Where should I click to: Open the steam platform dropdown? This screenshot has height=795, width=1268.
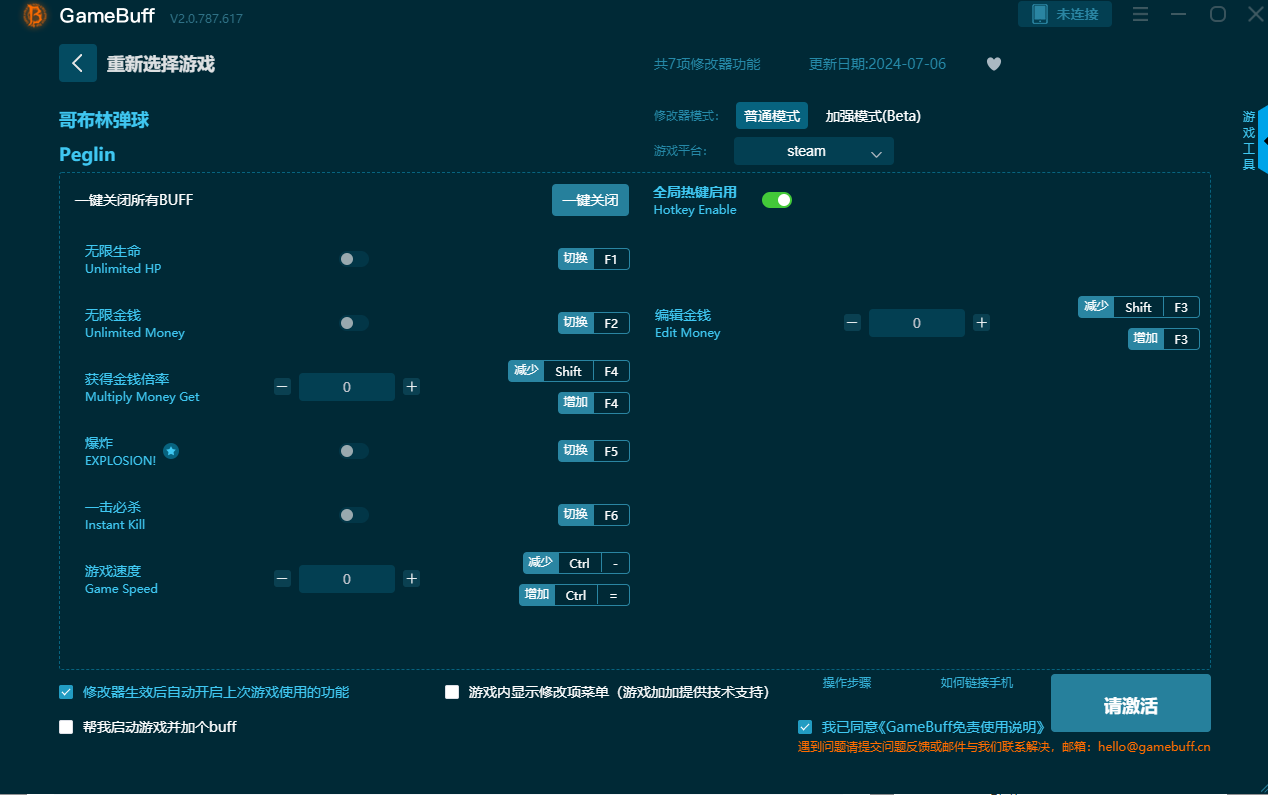(813, 151)
